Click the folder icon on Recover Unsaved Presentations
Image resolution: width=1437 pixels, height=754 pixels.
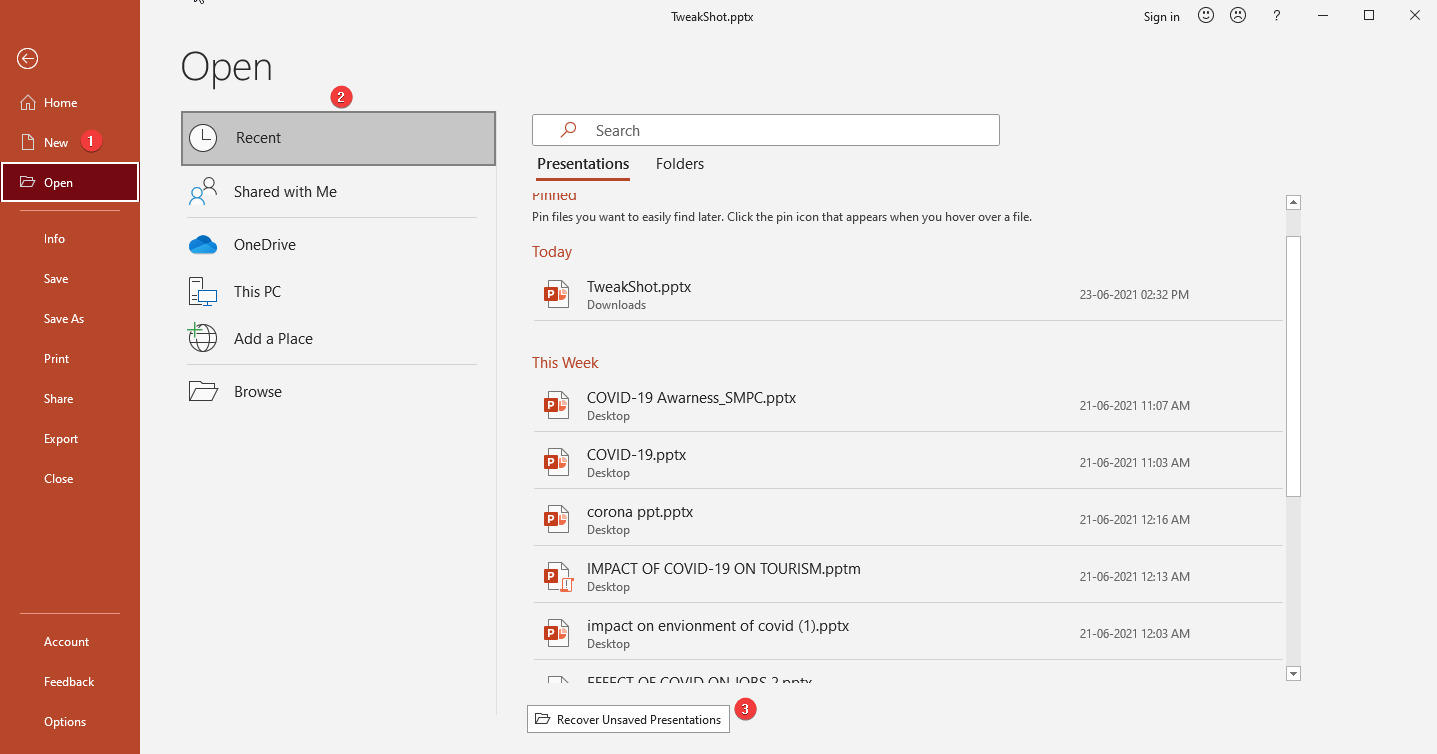543,719
